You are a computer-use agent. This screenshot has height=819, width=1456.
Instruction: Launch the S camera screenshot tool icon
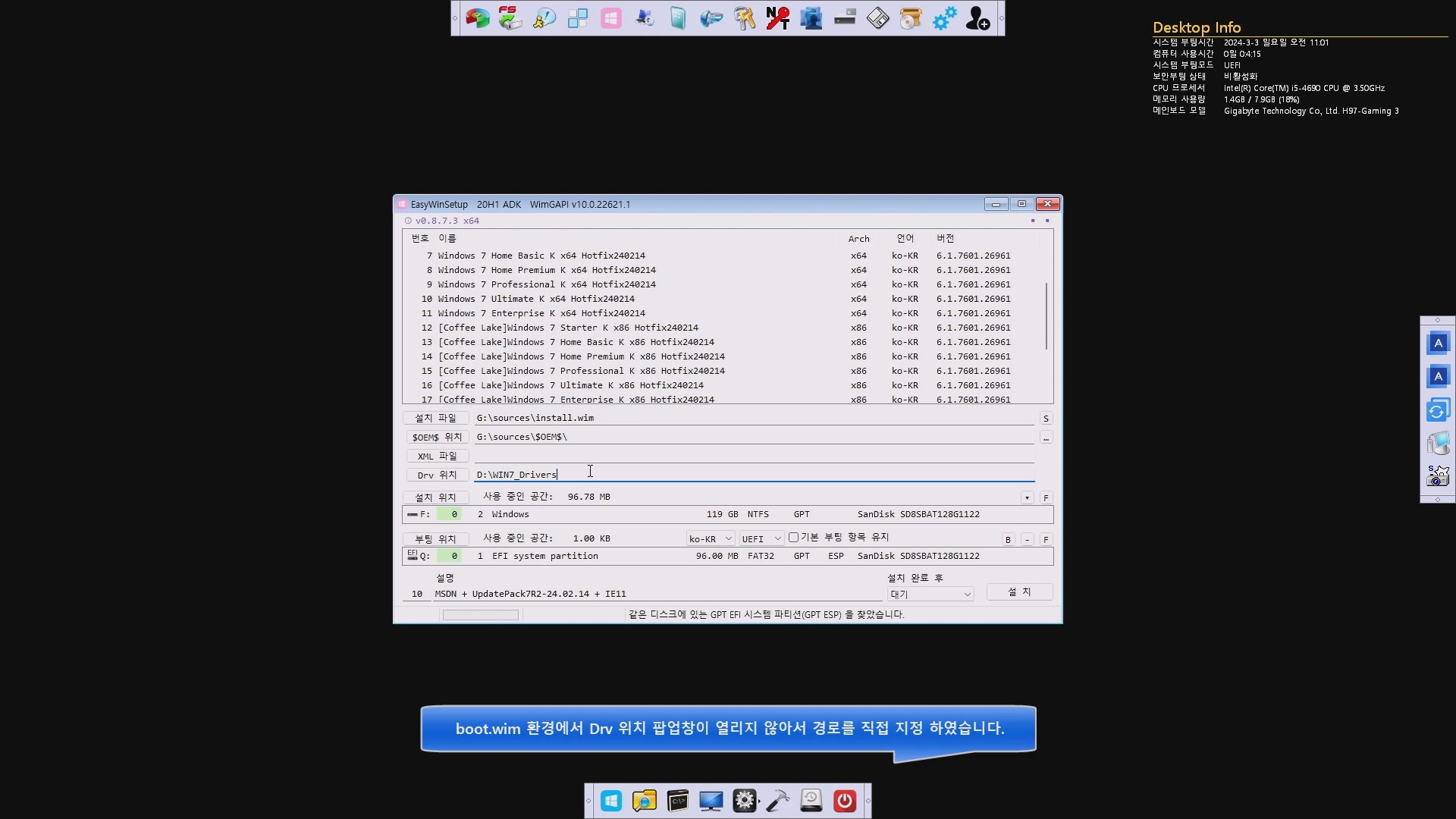point(1438,476)
